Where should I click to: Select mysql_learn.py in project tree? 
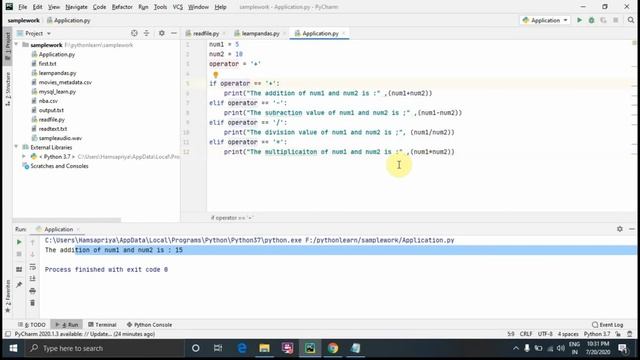pos(57,91)
